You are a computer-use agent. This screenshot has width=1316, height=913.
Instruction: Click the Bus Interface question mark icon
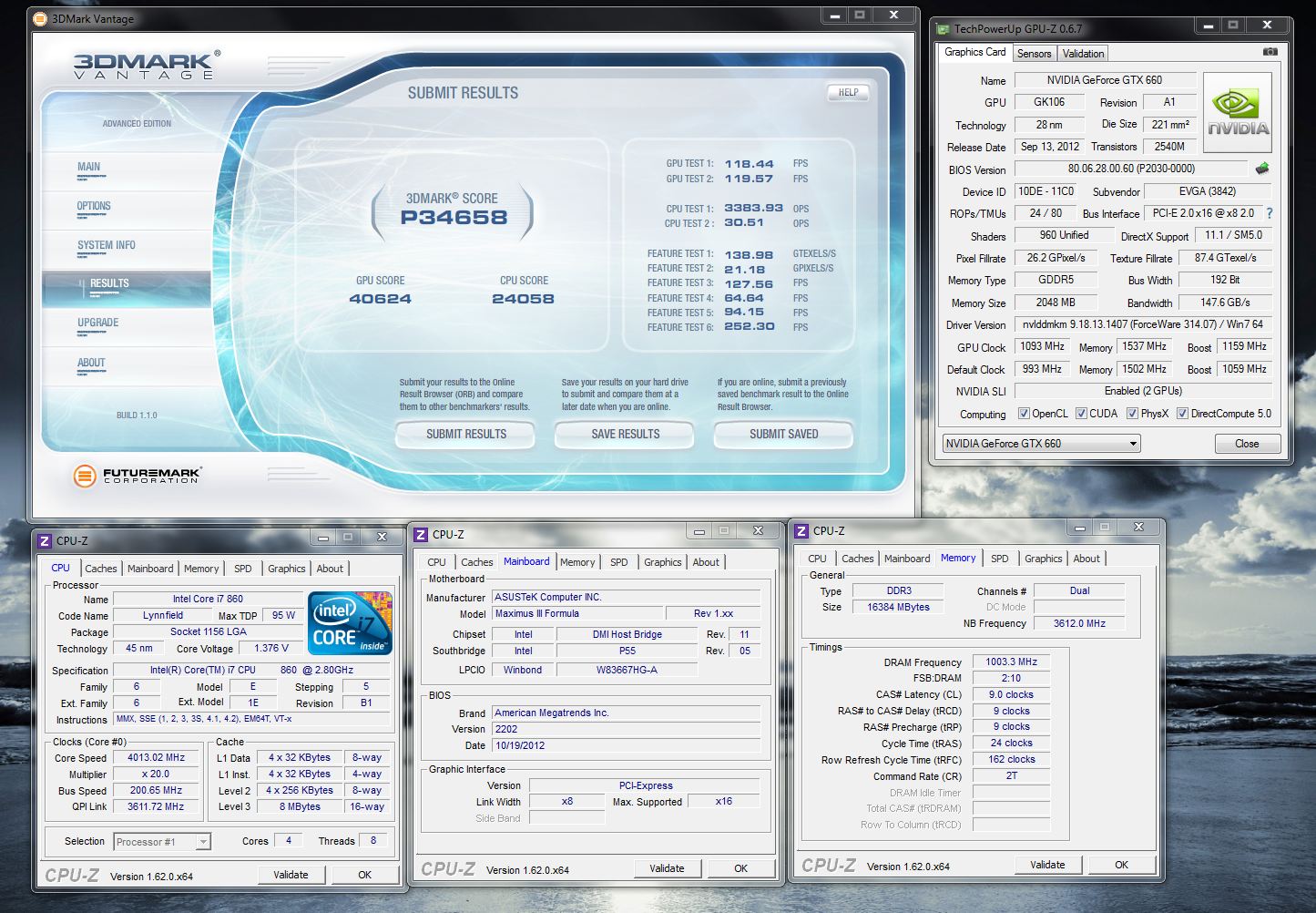pos(1269,213)
